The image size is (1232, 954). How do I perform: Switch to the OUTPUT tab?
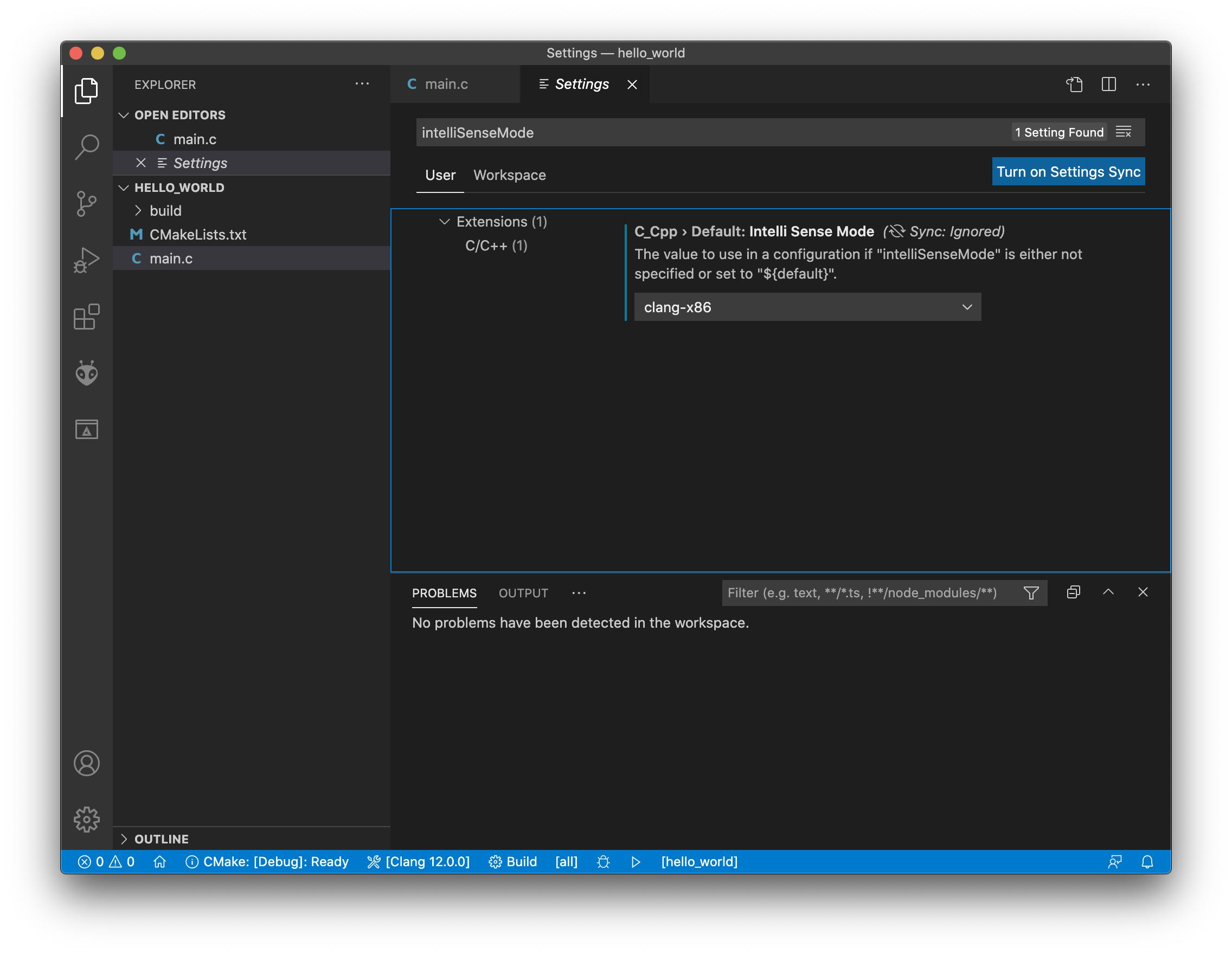523,592
